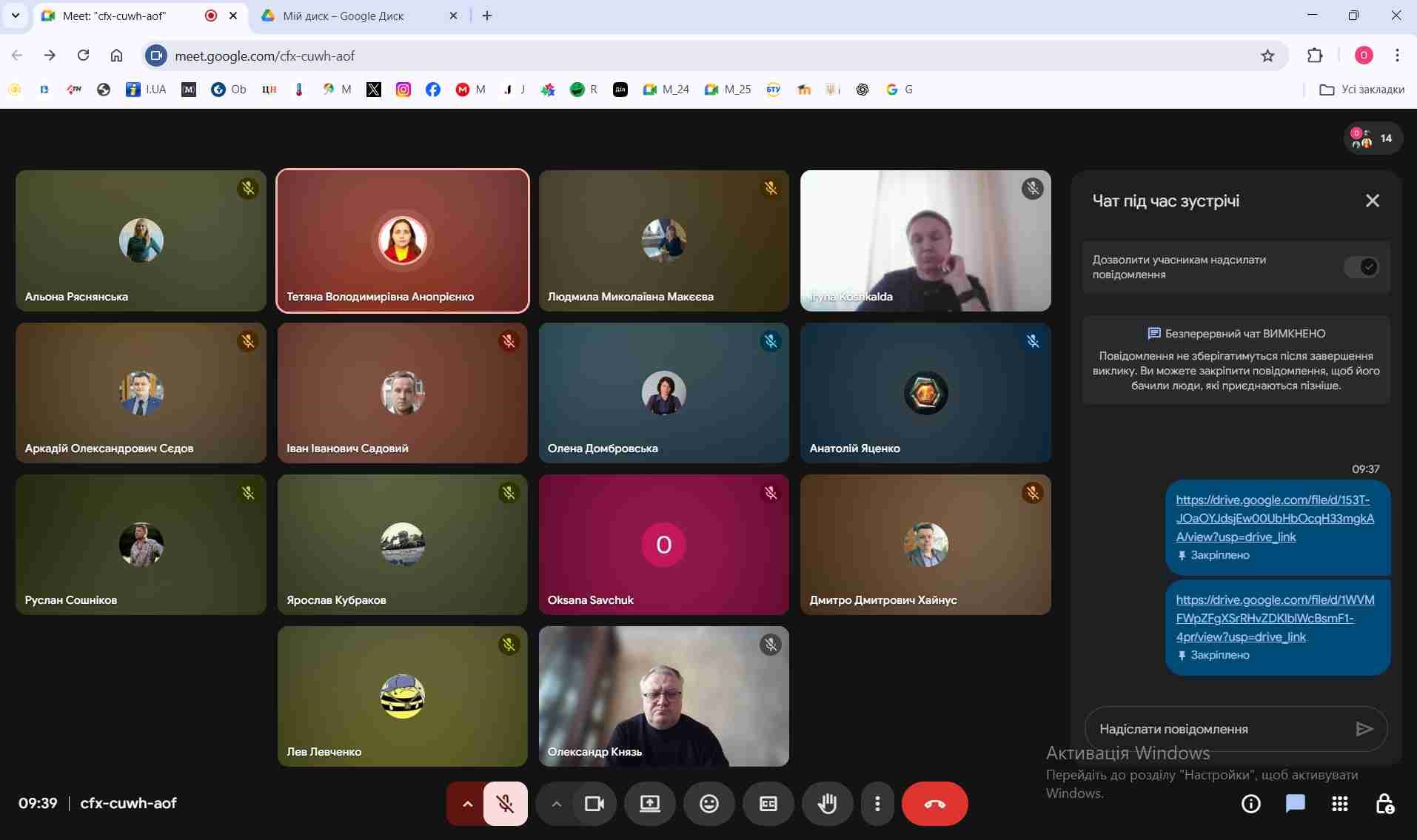Expand video settings arrow beside camera
This screenshot has width=1417, height=840.
(556, 804)
